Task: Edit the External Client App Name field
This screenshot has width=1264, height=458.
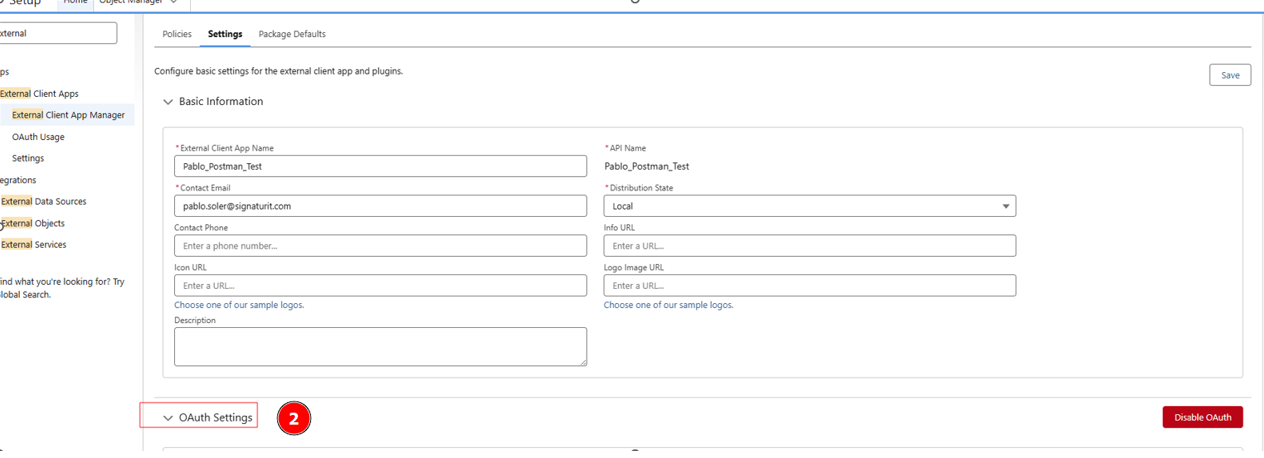Action: click(x=380, y=166)
